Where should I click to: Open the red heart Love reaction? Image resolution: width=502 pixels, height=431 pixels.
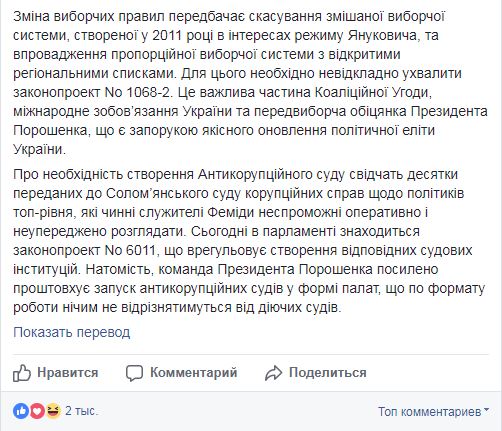click(37, 411)
